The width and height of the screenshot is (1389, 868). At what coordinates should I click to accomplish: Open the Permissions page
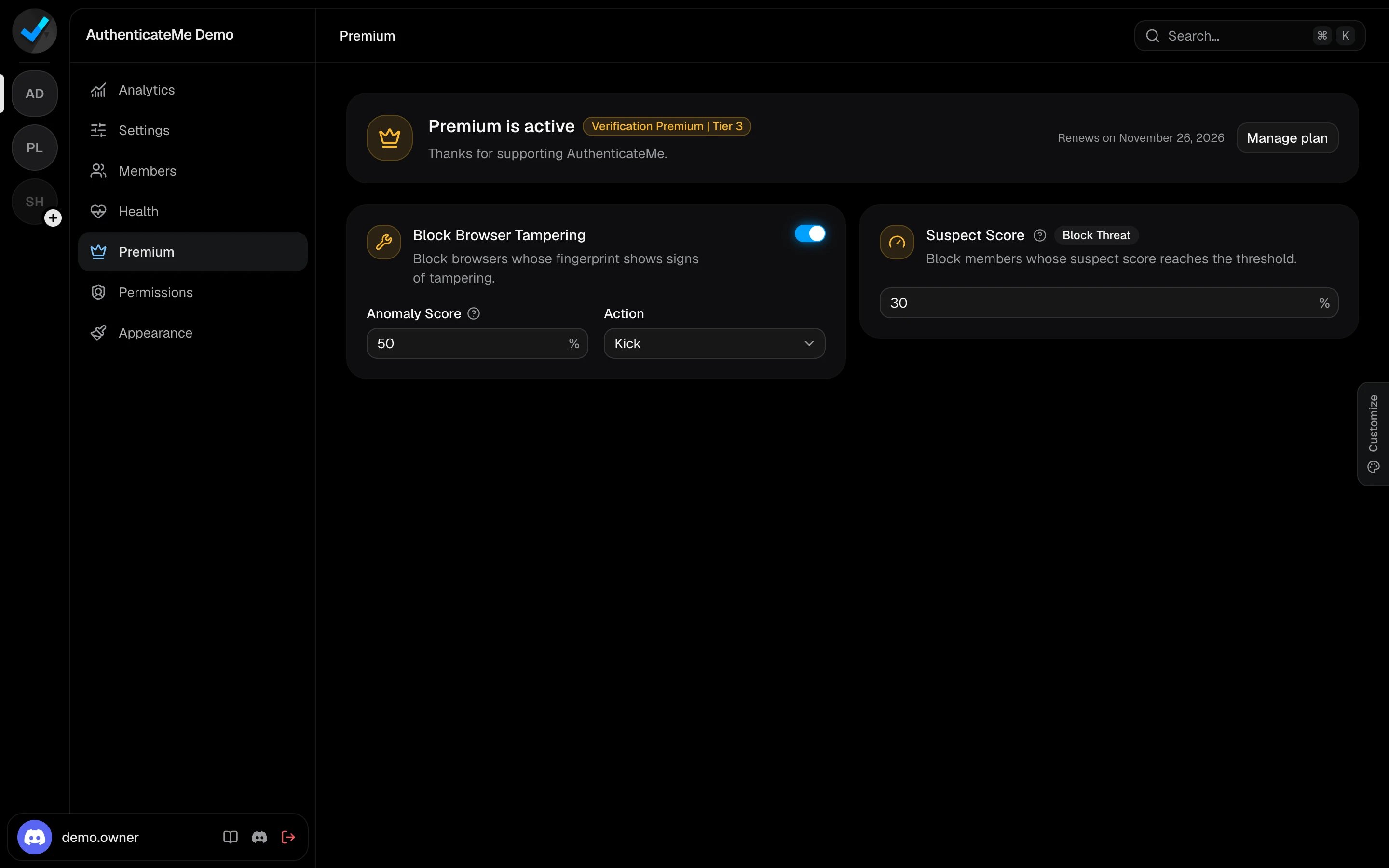193,292
